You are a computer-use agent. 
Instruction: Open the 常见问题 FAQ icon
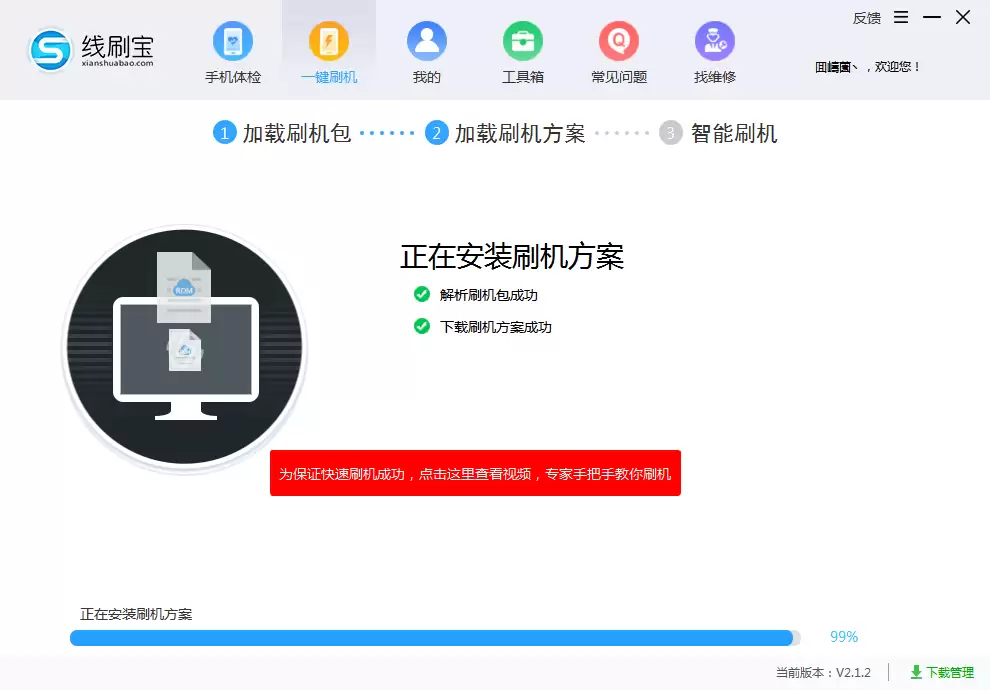coord(619,41)
